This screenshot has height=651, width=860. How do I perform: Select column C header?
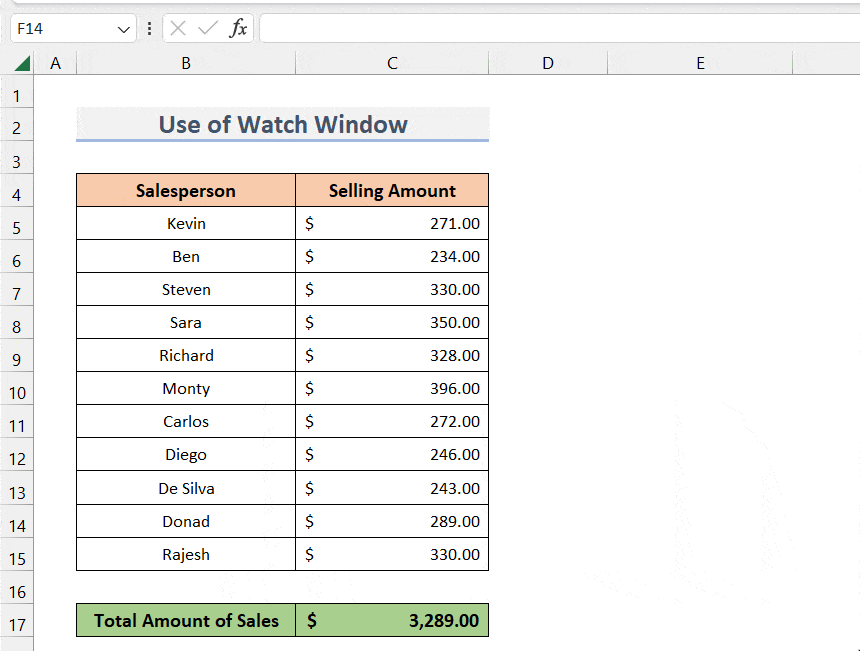tap(392, 63)
